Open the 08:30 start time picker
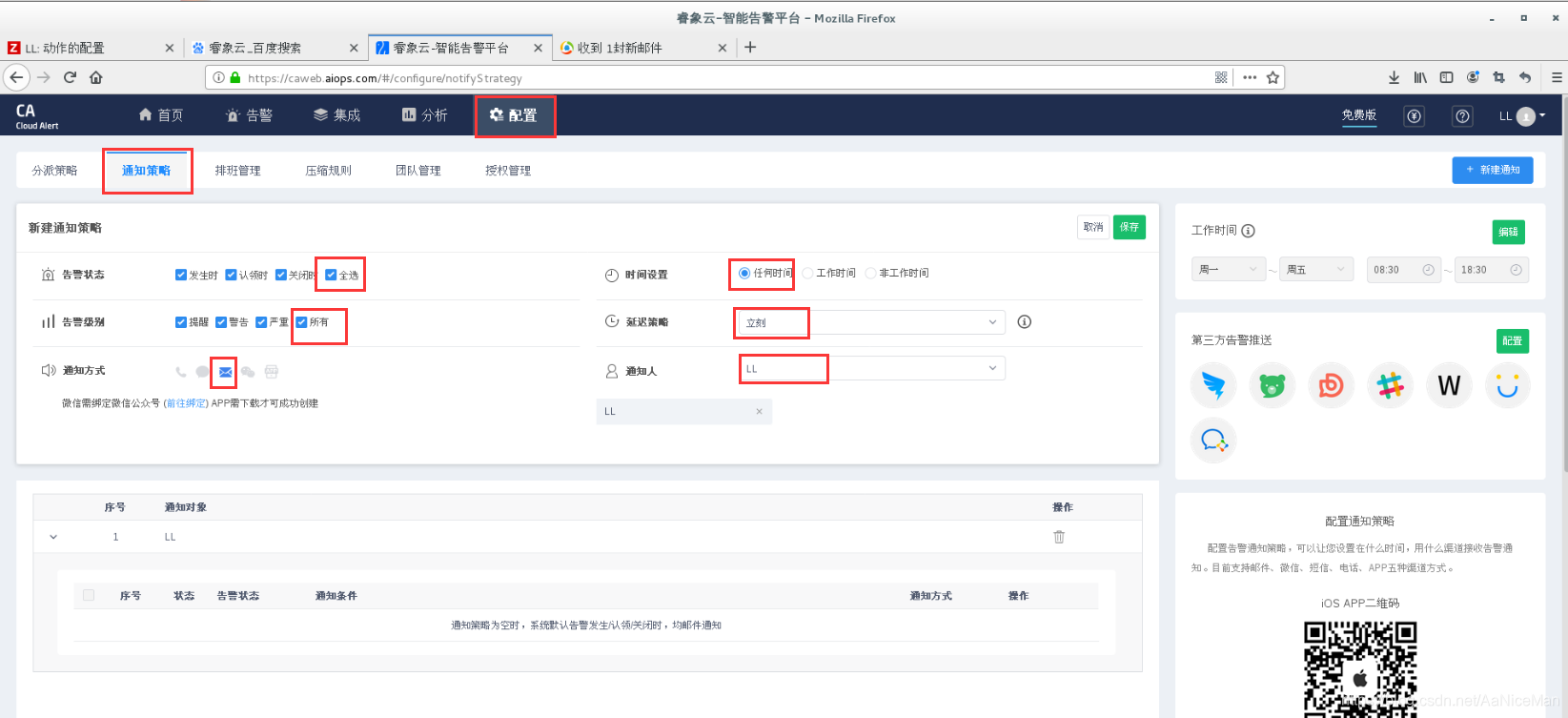Viewport: 1568px width, 718px height. [x=1403, y=270]
